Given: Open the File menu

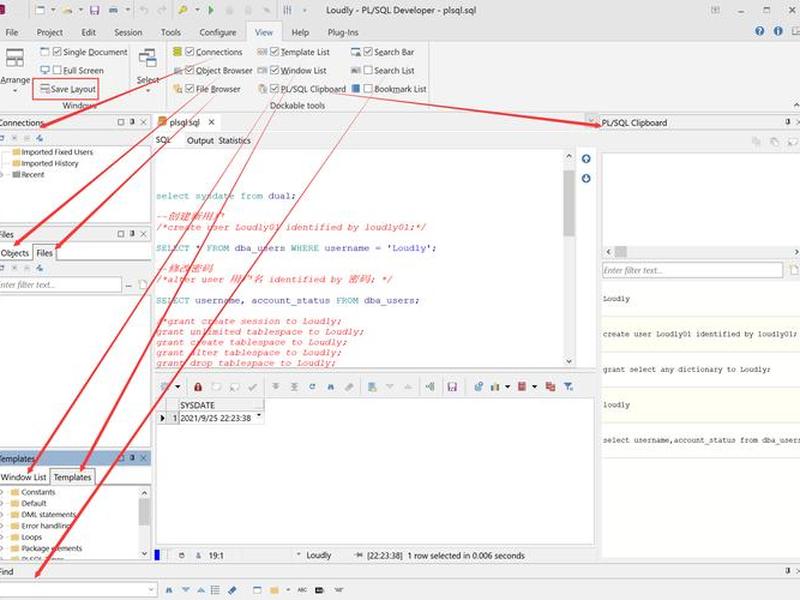Looking at the screenshot, I should (x=12, y=32).
